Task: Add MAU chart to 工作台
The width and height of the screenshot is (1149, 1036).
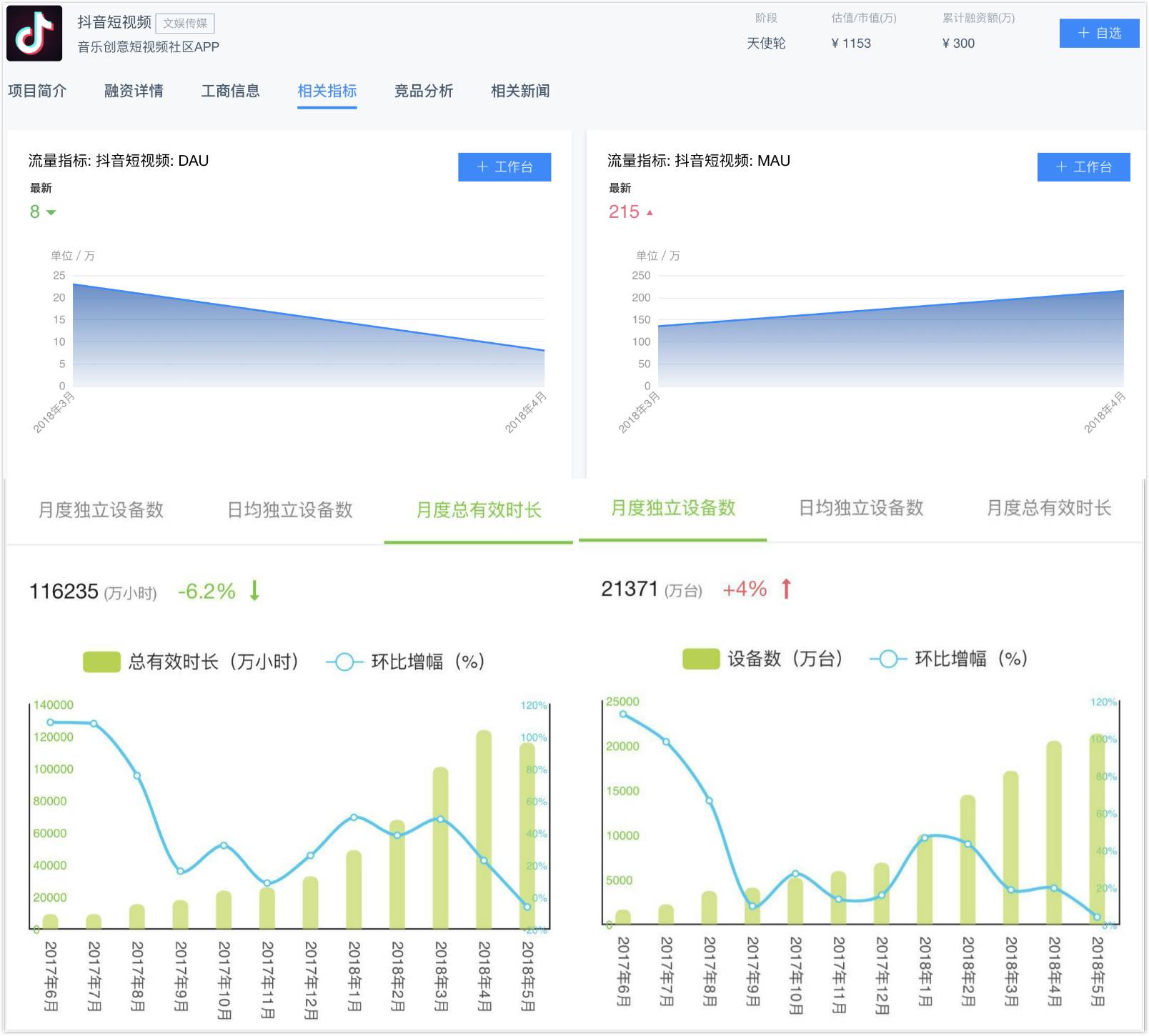Action: click(1083, 167)
